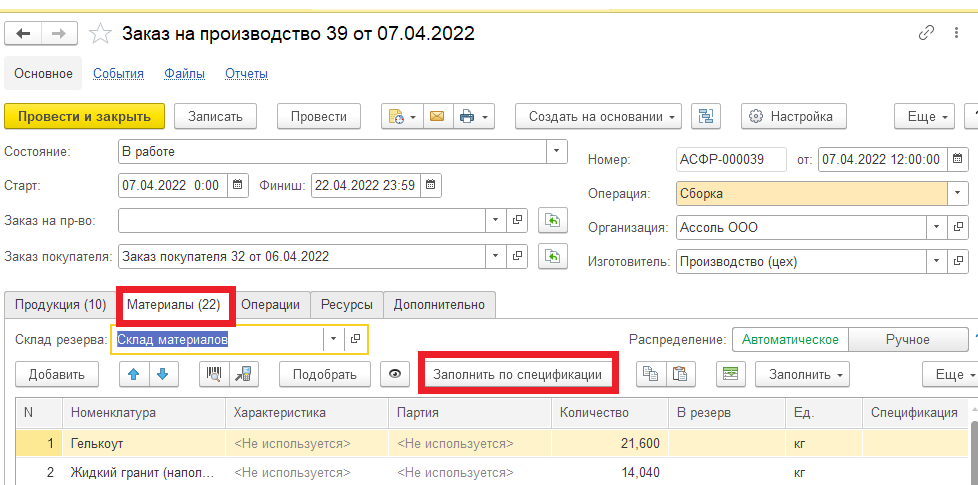Move row down with blue arrow
The height and width of the screenshot is (485, 978).
pos(163,374)
